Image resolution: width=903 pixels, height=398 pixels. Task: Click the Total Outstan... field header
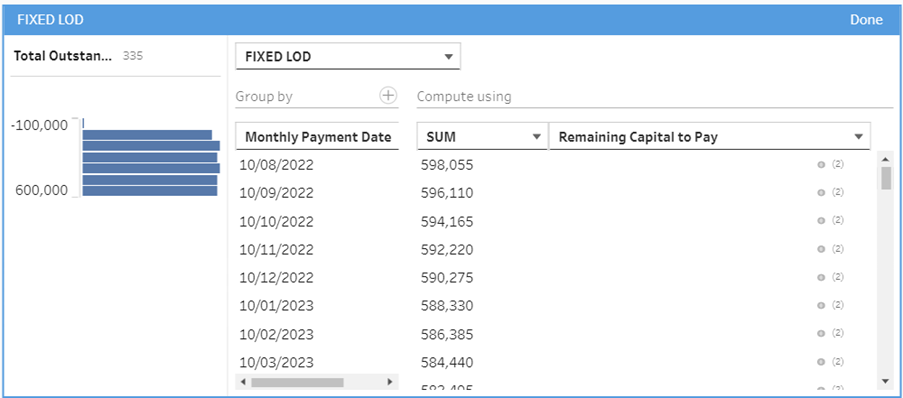click(63, 56)
